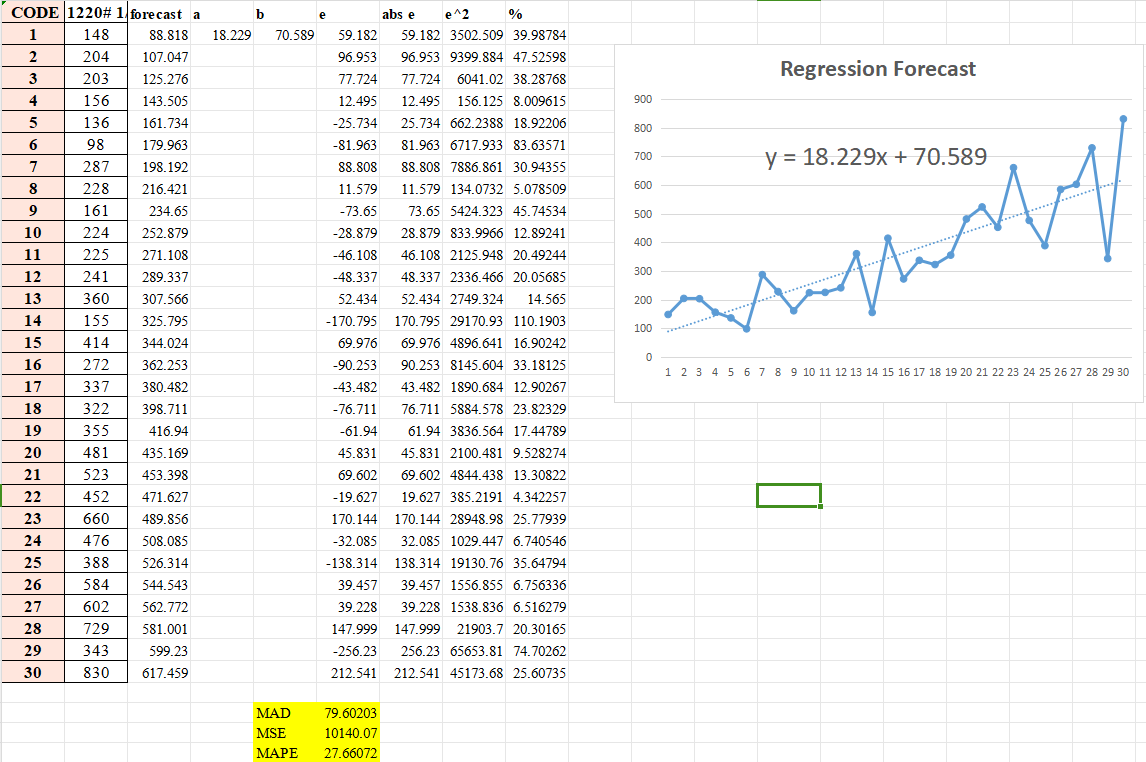1146x762 pixels.
Task: Select the value 830 in row 30
Action: (98, 673)
